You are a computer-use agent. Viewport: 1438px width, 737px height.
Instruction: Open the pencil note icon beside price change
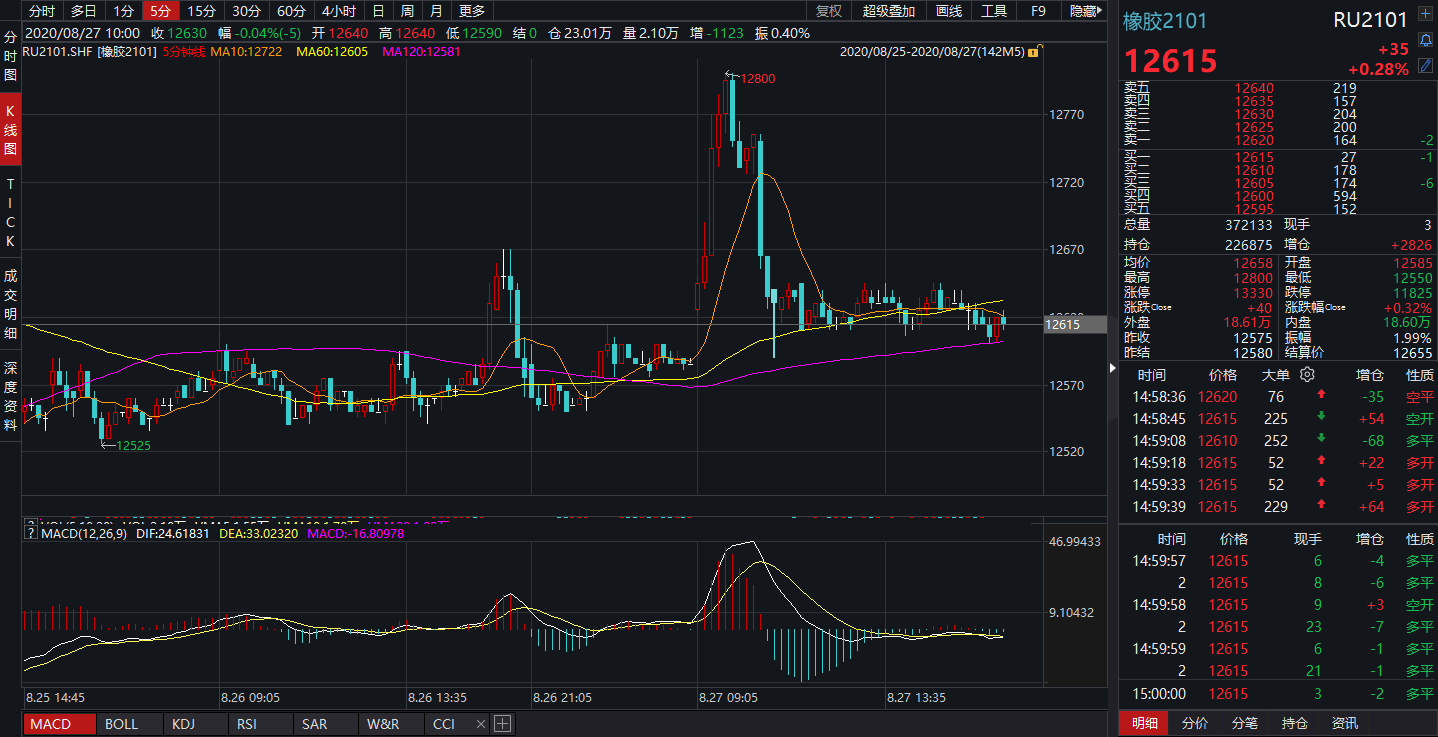[x=1425, y=67]
